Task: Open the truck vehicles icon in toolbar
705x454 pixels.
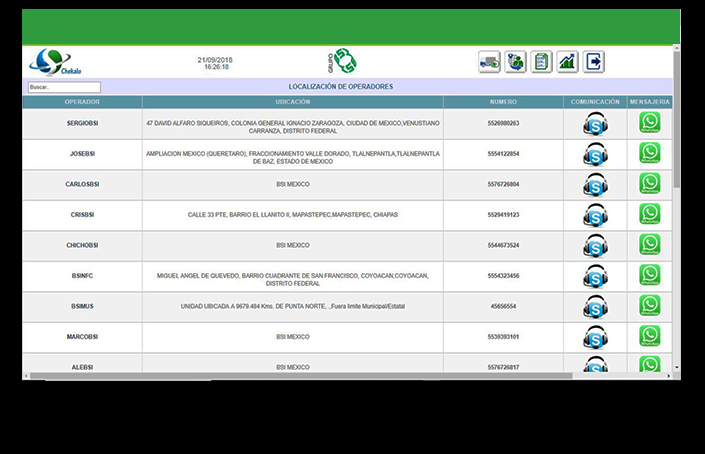Action: [x=489, y=62]
